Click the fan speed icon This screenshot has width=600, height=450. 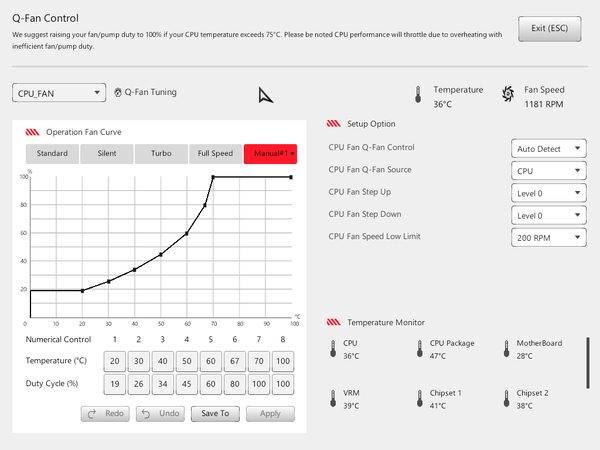(x=508, y=94)
